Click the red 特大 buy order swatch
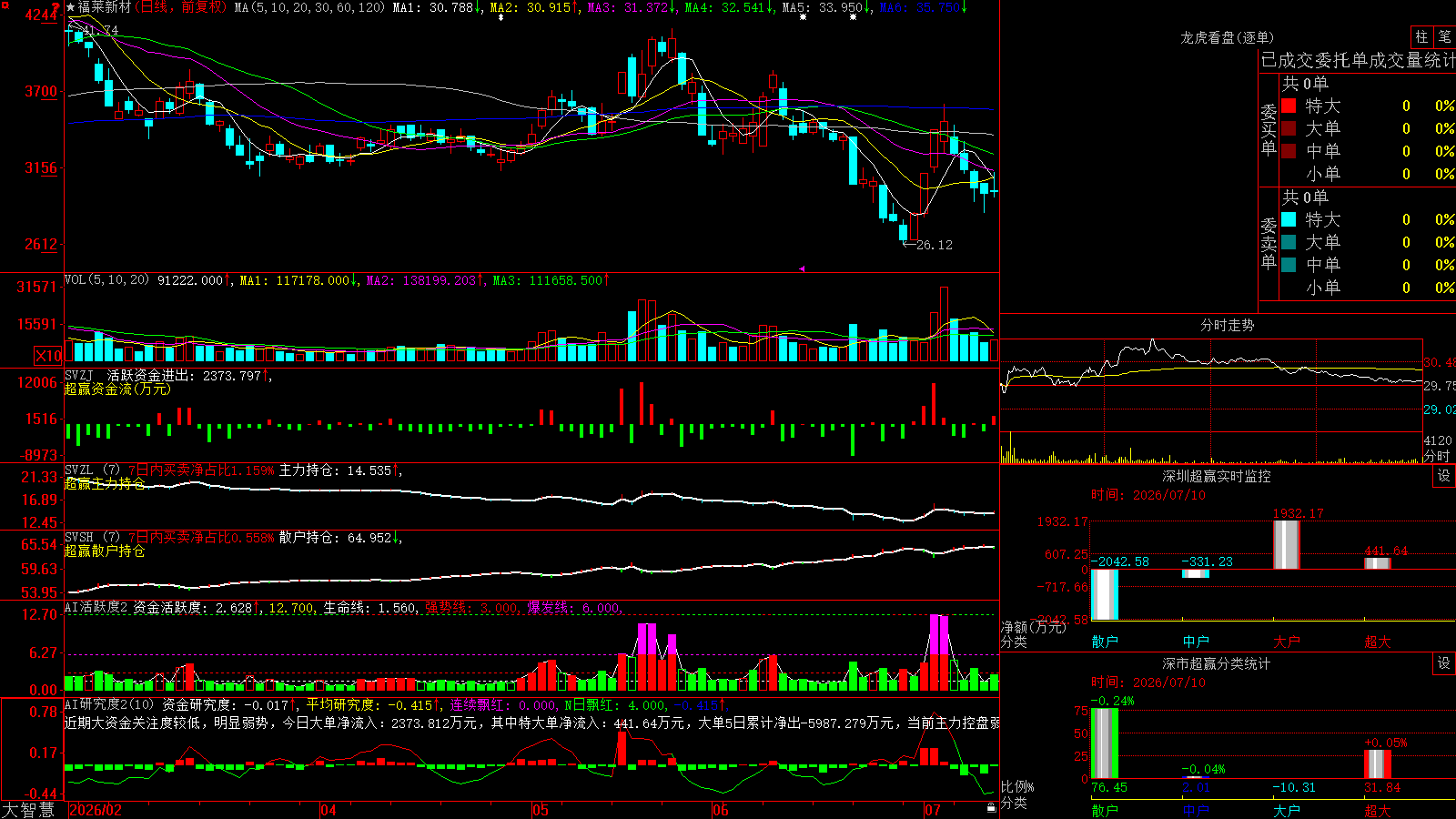 pos(1289,106)
